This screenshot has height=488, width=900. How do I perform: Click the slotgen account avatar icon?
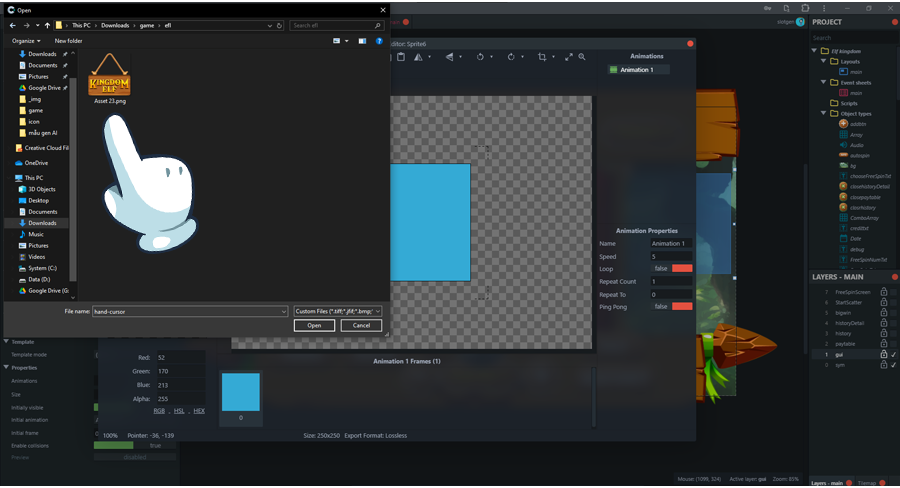(800, 22)
